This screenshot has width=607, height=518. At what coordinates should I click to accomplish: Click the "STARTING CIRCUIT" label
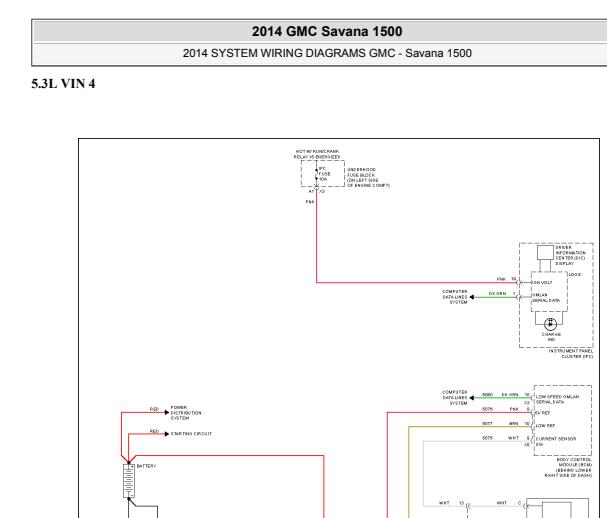[x=191, y=434]
